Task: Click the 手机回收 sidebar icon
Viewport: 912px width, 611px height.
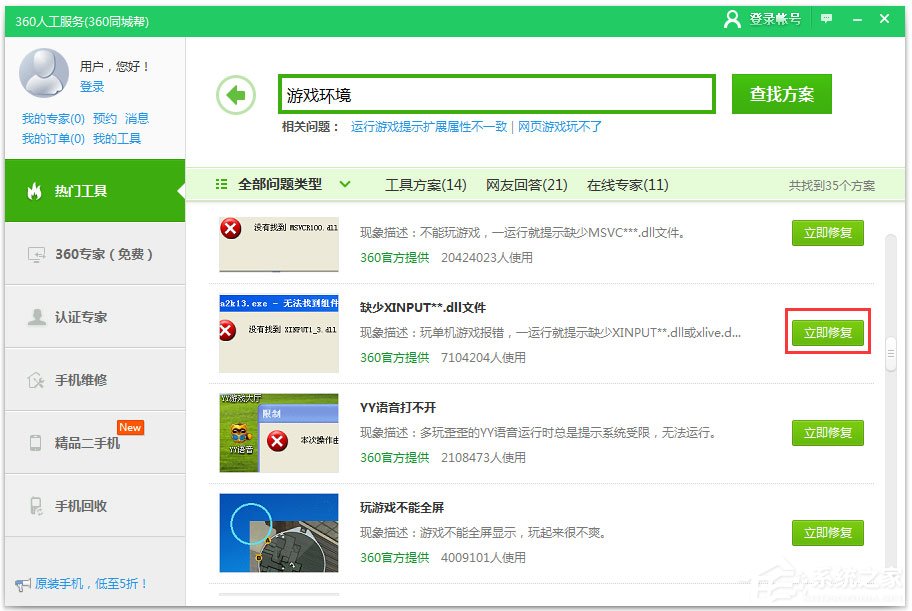Action: (78, 505)
